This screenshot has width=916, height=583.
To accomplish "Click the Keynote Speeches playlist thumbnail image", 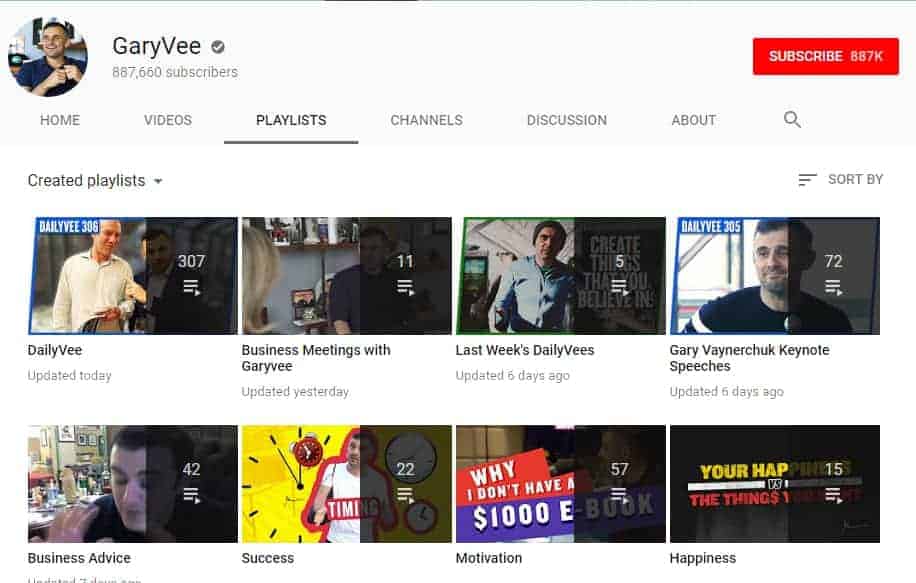I will [775, 276].
